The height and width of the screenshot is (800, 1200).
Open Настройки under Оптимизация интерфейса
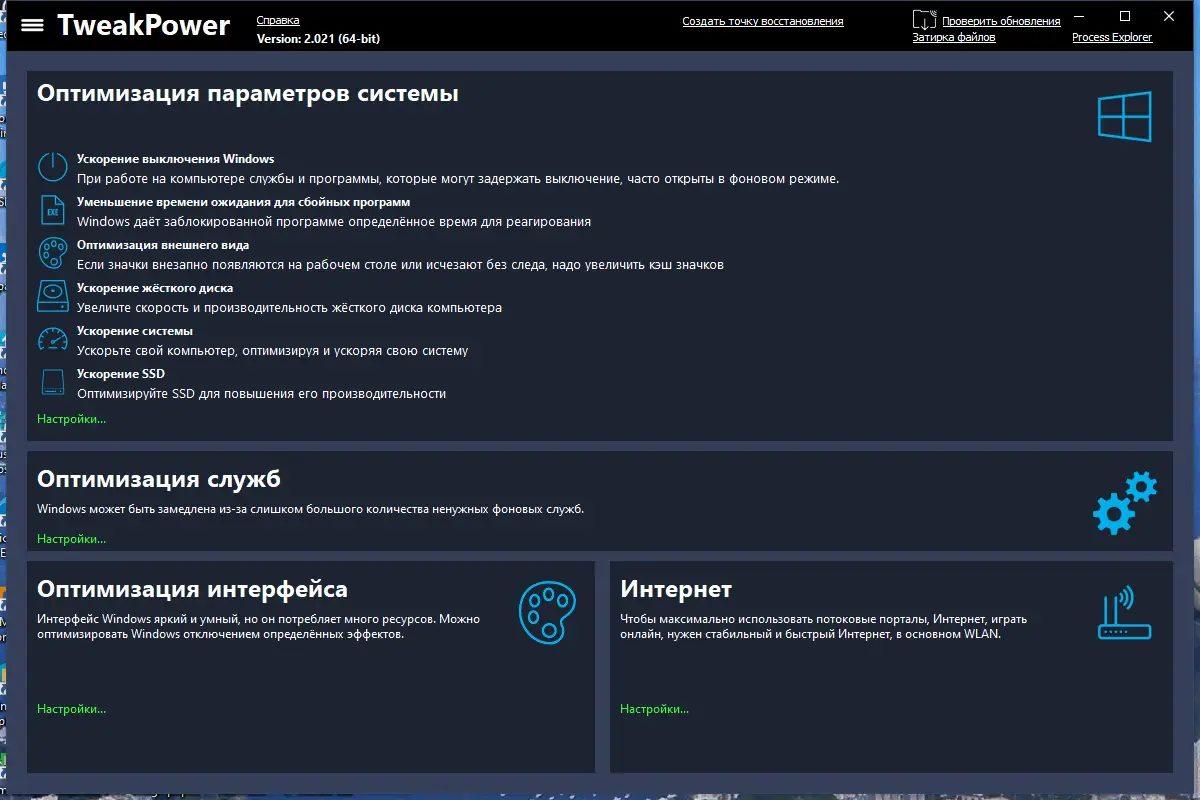point(71,709)
